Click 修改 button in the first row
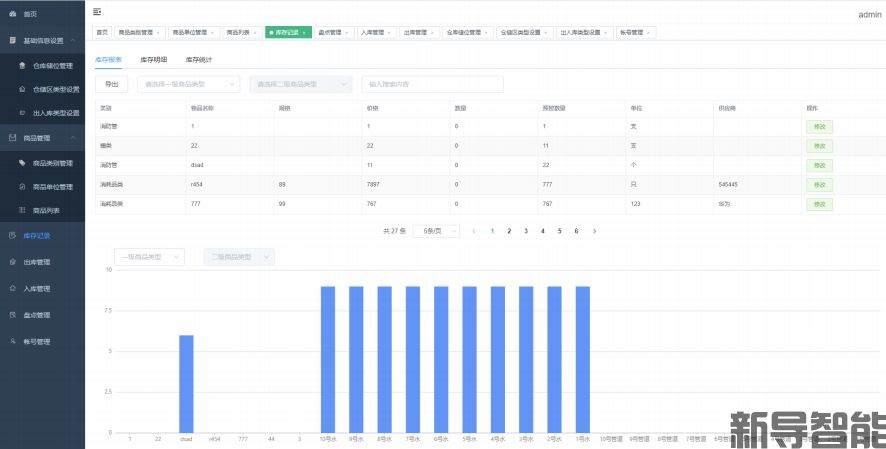The height and width of the screenshot is (449, 886). (819, 127)
